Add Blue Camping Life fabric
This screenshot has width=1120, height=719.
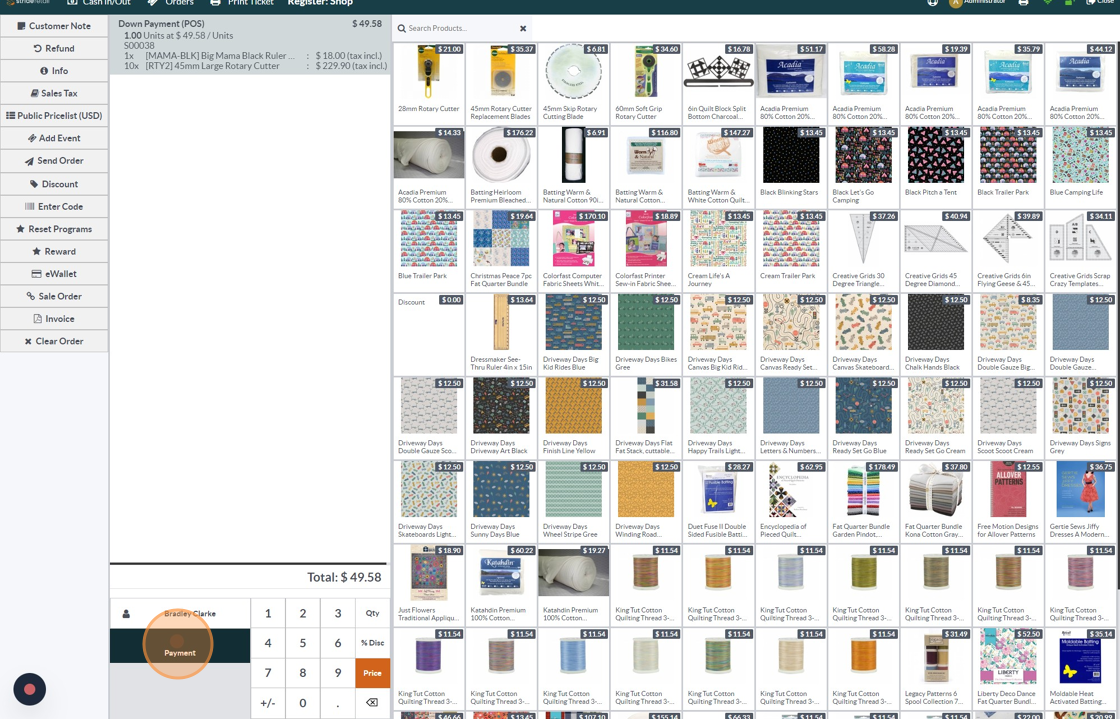pyautogui.click(x=1080, y=167)
